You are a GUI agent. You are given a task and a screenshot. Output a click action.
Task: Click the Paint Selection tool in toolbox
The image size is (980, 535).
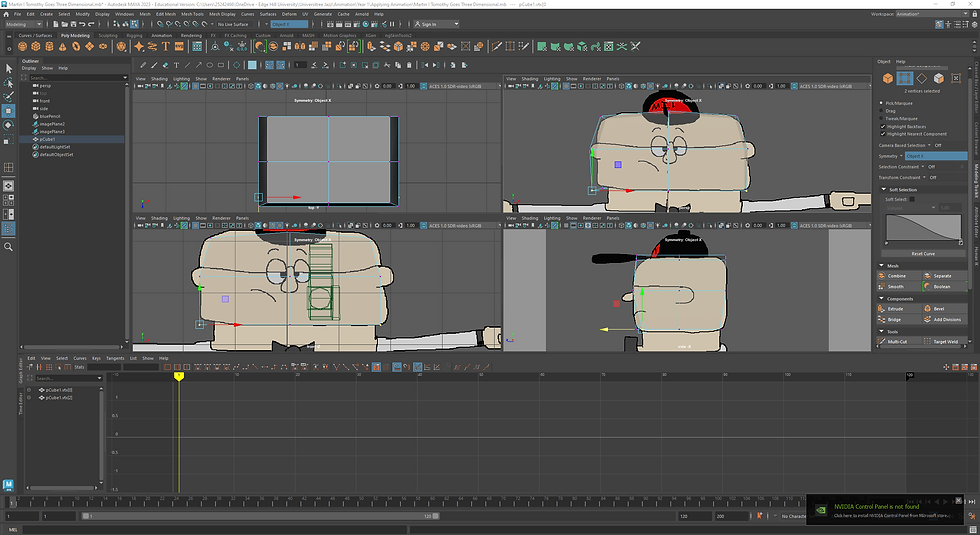pyautogui.click(x=9, y=96)
